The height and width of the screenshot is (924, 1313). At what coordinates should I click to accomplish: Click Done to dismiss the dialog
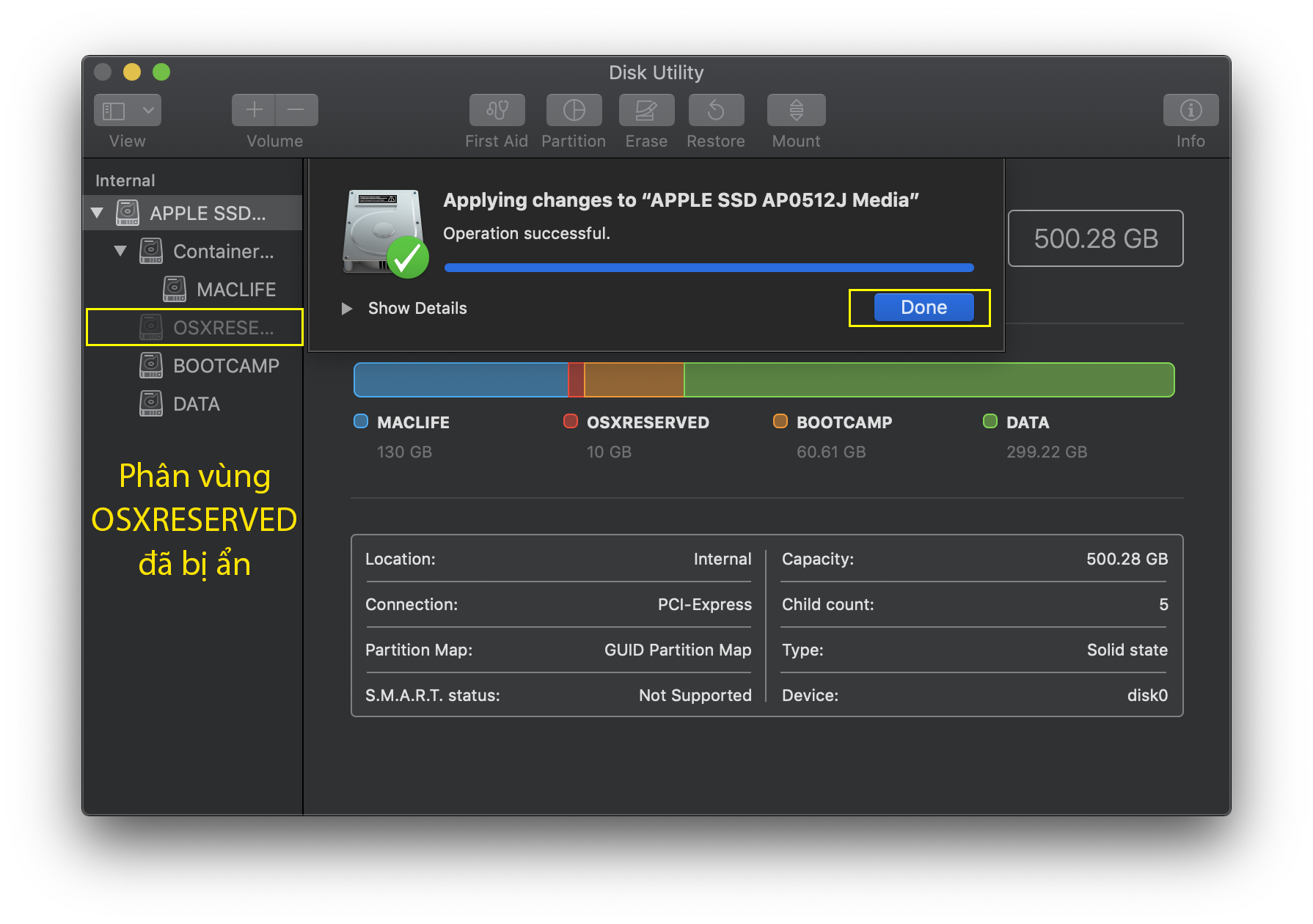coord(923,307)
